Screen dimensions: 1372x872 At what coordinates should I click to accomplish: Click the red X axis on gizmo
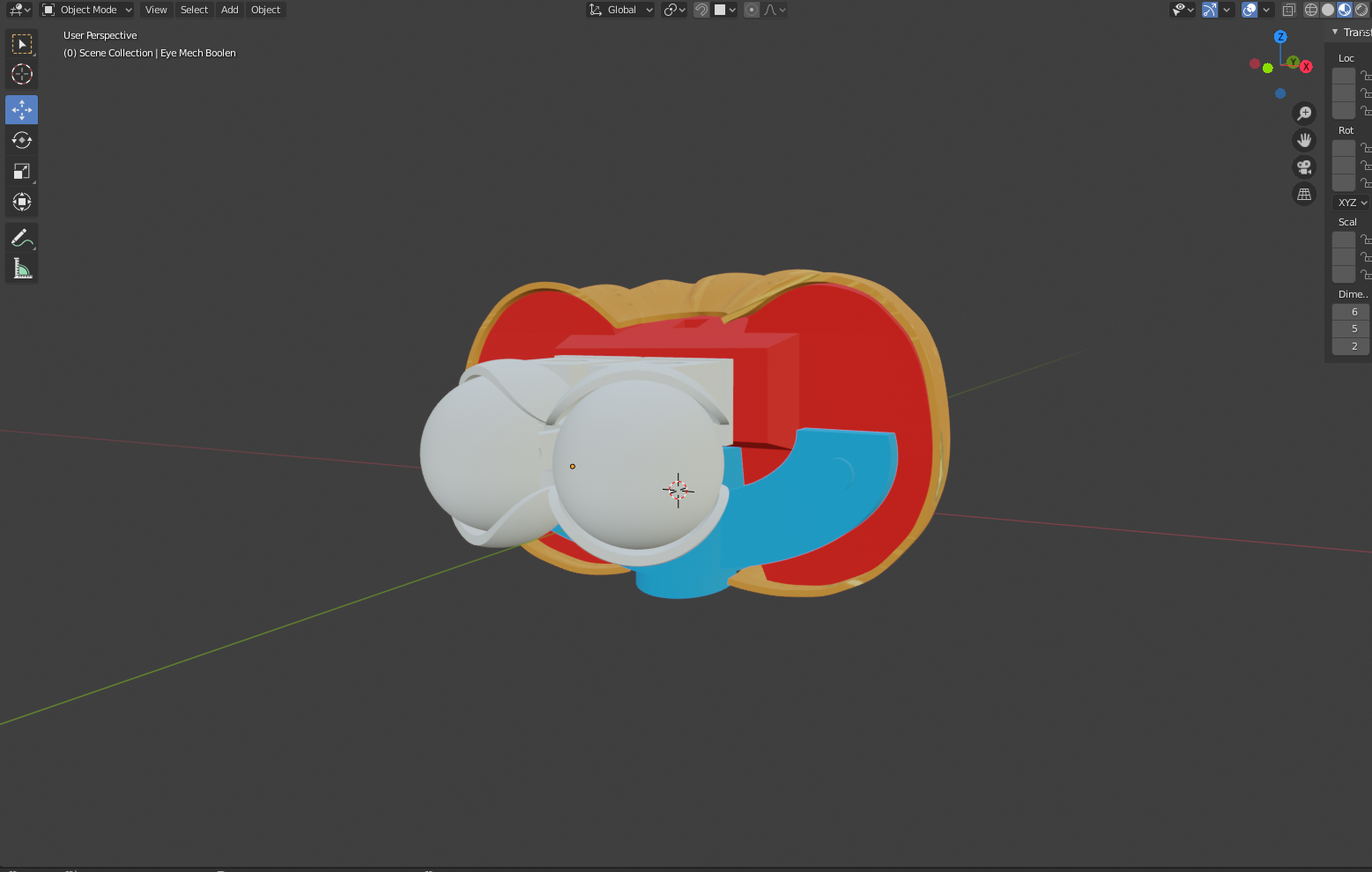click(1306, 67)
